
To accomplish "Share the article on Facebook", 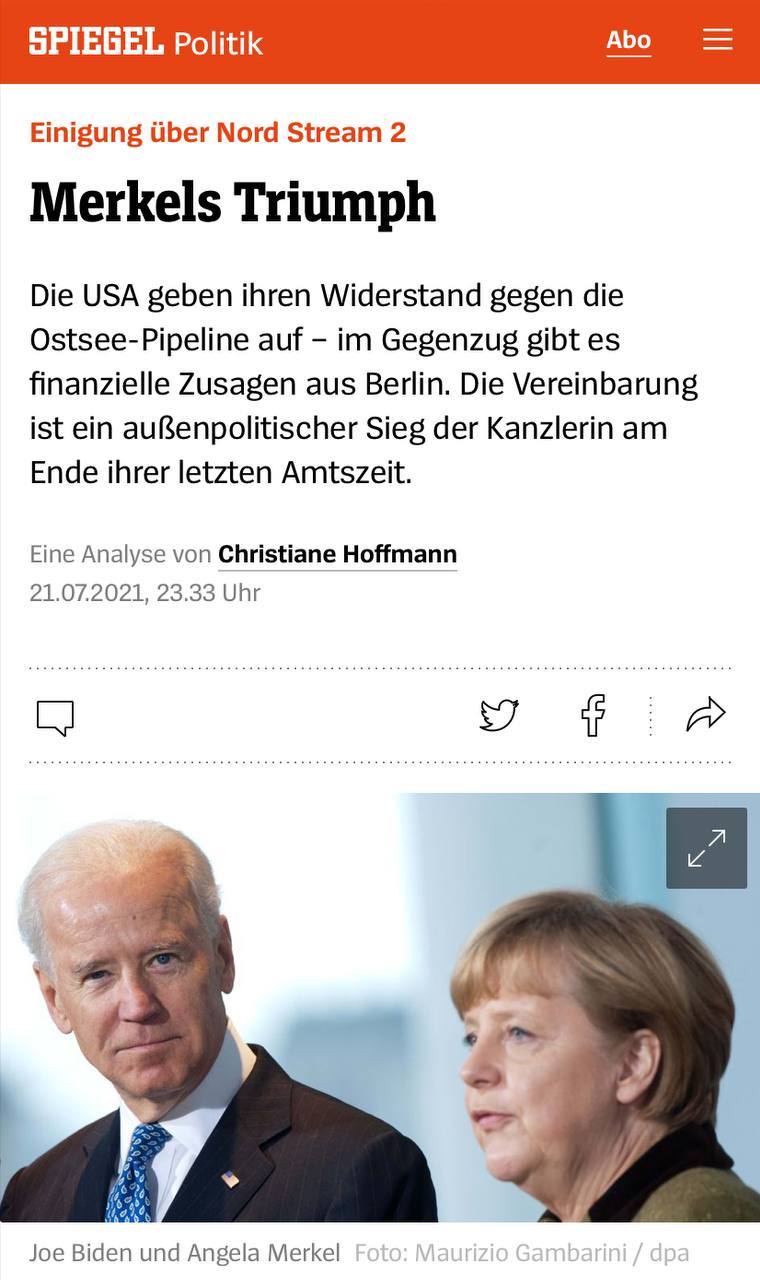I will point(594,716).
